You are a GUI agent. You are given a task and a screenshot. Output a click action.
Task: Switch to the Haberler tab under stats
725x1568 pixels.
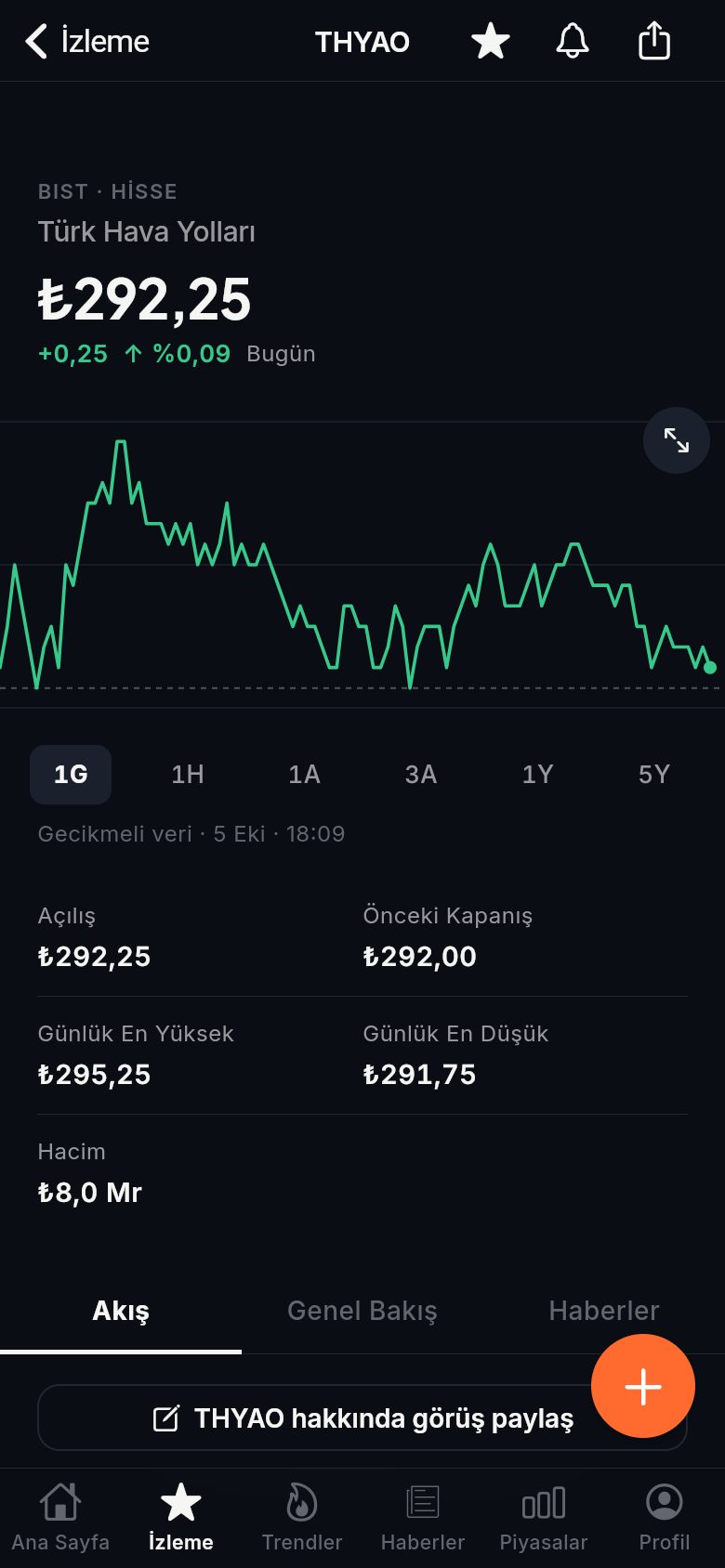tap(604, 1311)
